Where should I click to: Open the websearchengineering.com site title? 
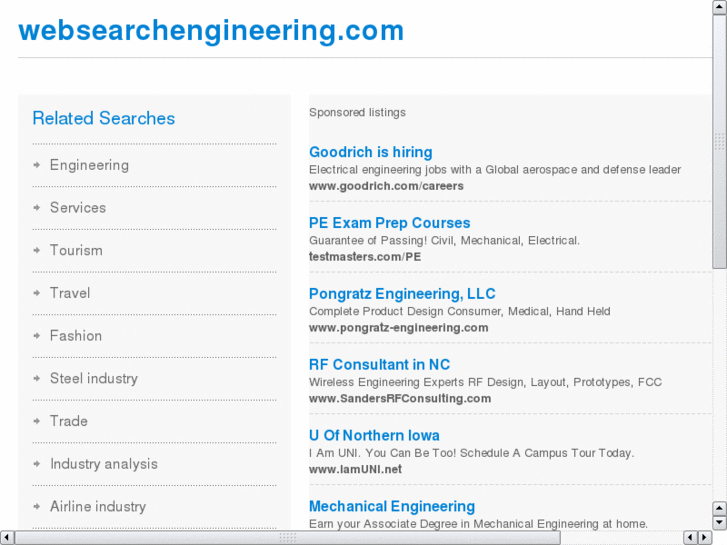click(x=211, y=31)
